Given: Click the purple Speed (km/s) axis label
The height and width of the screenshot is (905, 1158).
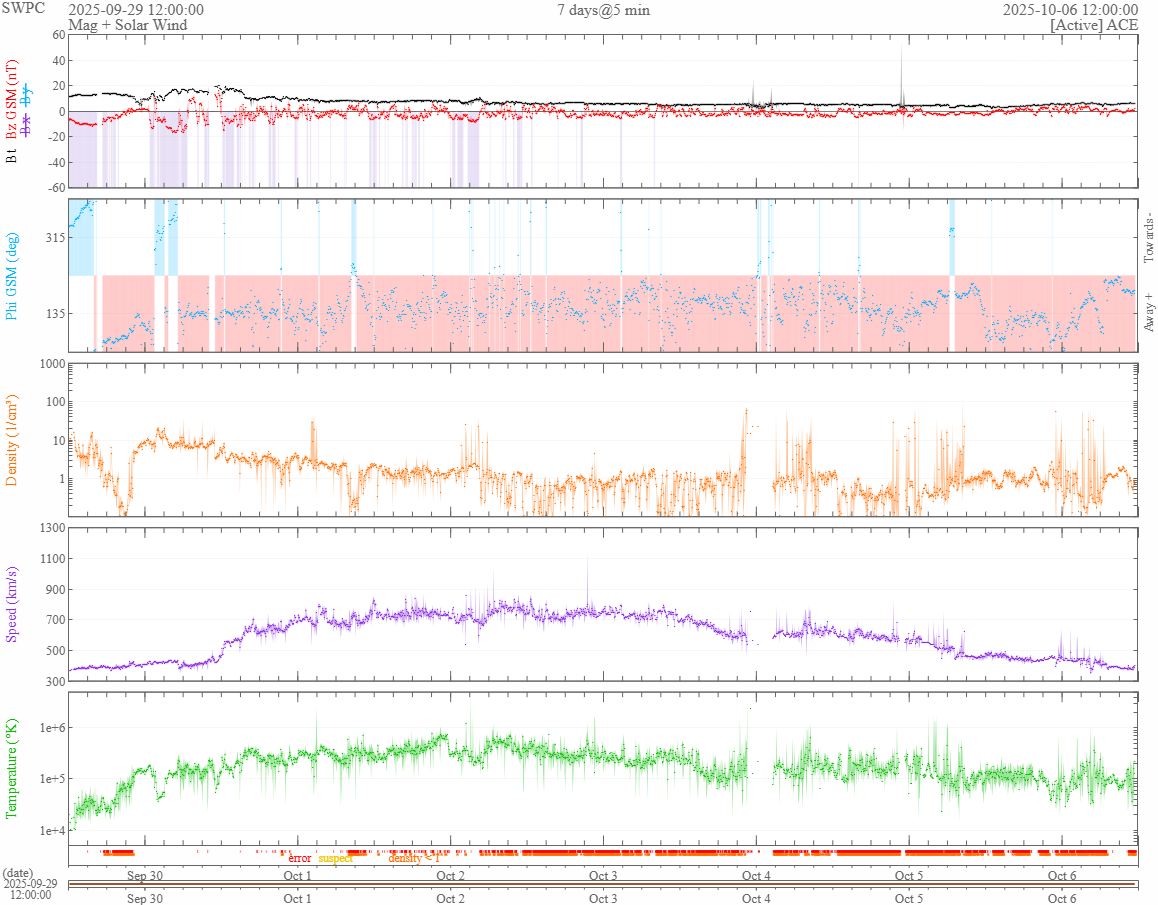Looking at the screenshot, I should [x=12, y=603].
